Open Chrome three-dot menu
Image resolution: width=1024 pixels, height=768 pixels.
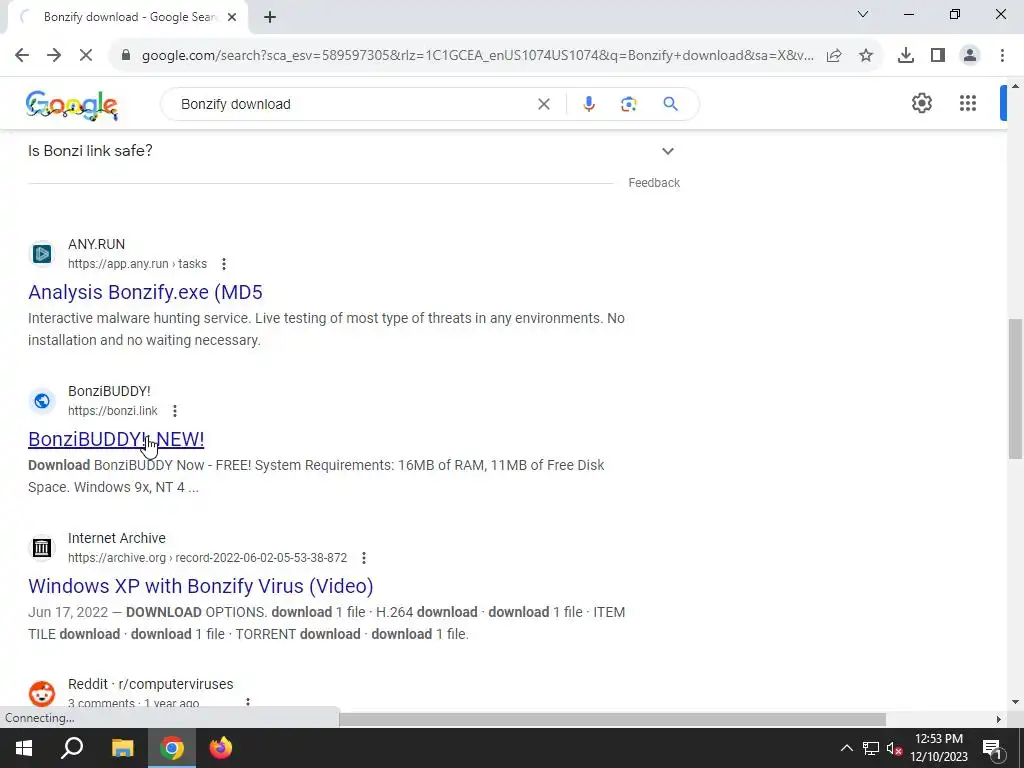(1002, 56)
